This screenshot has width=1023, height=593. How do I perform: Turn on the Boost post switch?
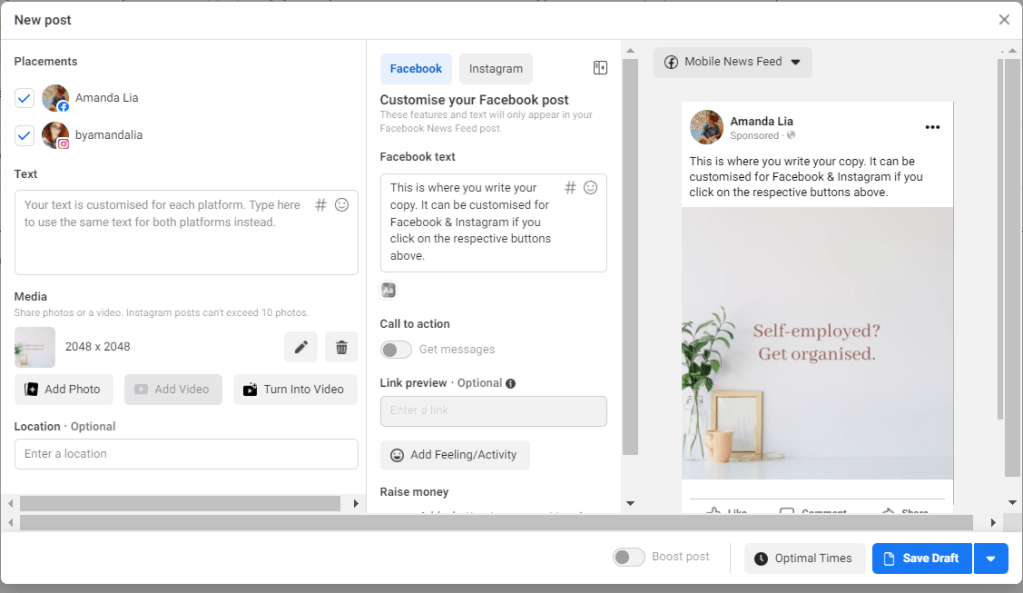coord(629,557)
